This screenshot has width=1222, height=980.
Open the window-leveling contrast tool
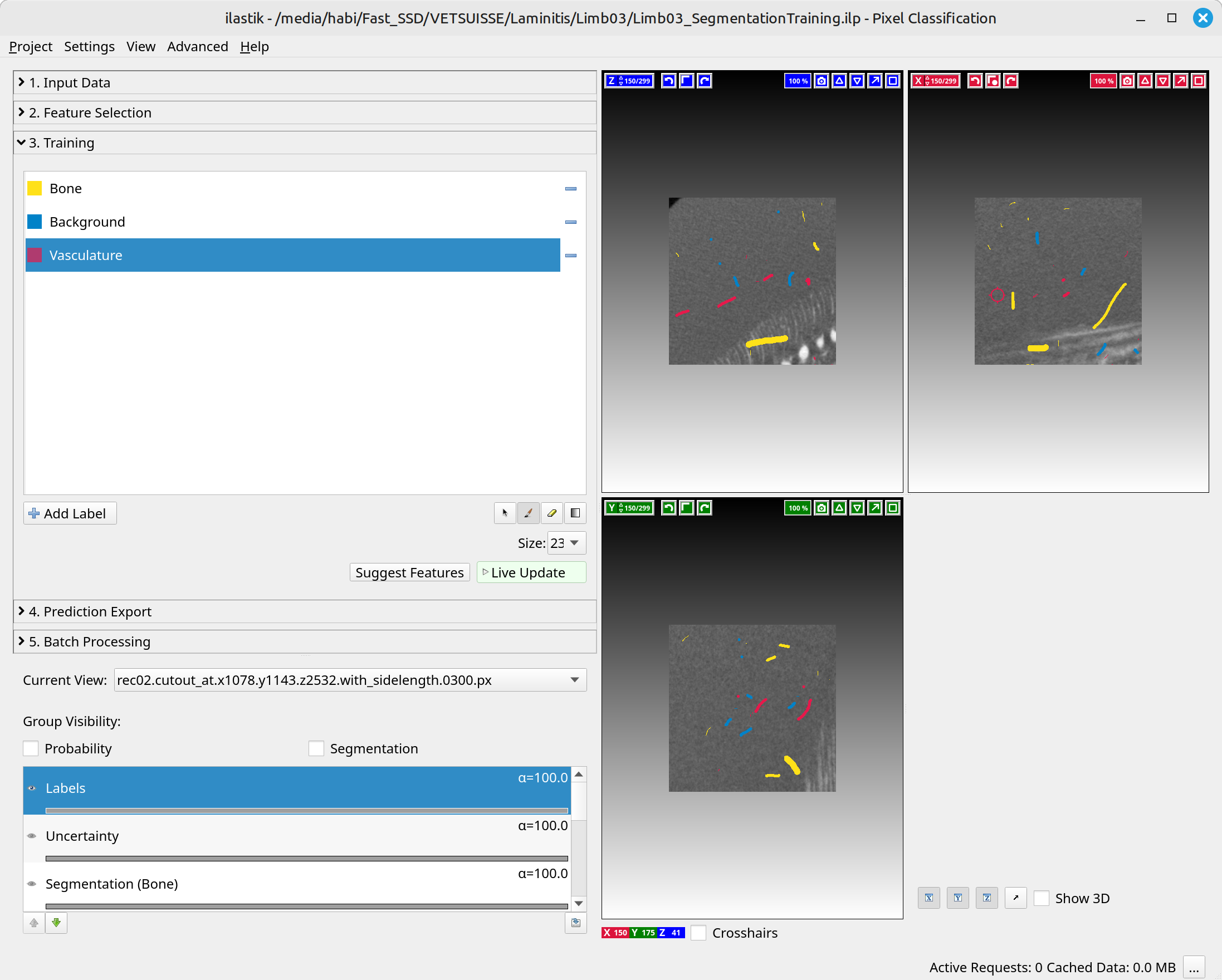pos(575,513)
